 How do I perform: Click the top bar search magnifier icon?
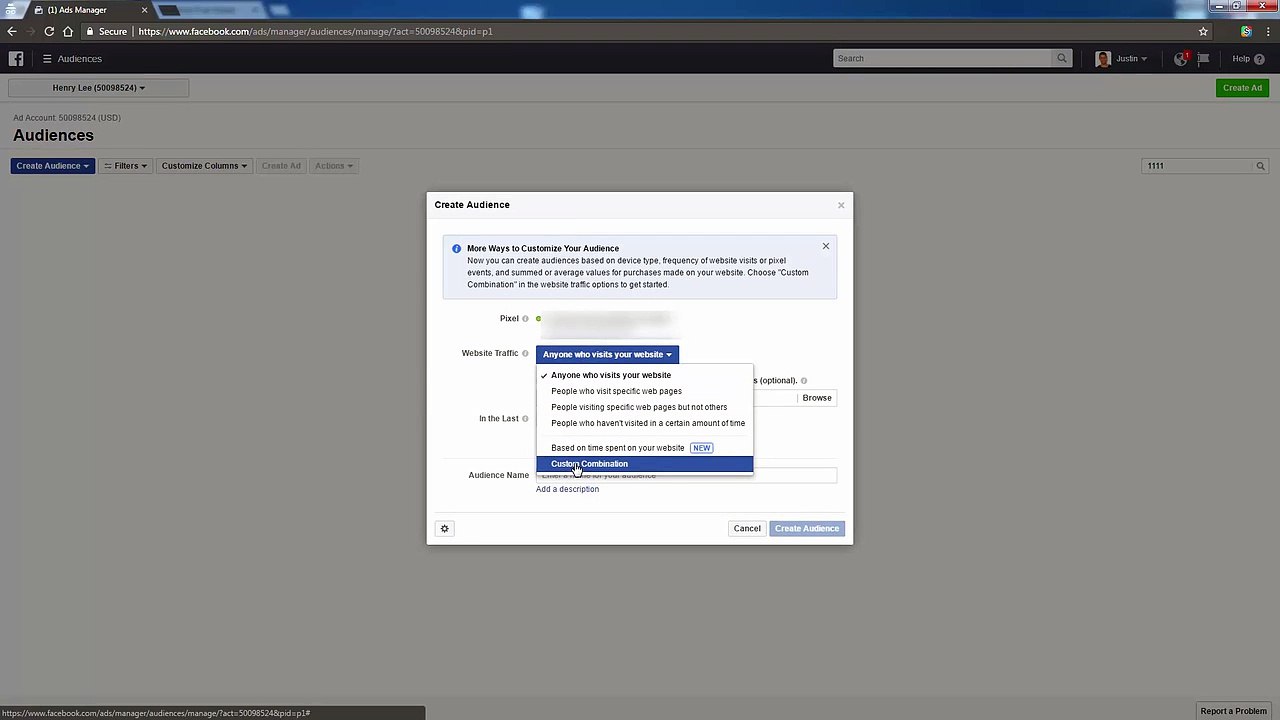click(1062, 58)
